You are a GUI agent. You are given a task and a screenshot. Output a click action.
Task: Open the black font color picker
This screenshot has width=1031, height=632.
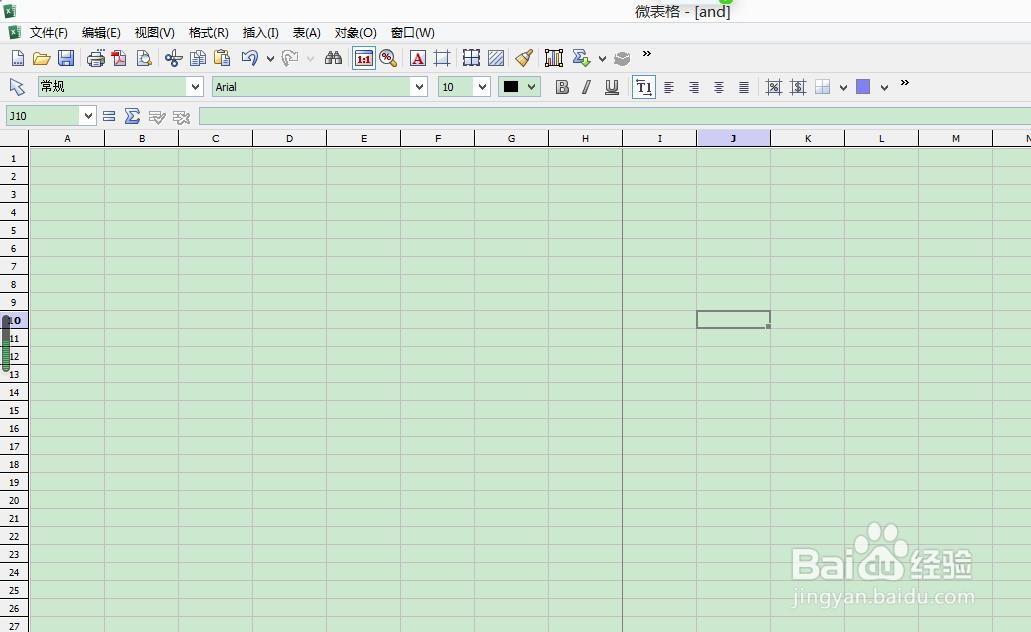[x=519, y=87]
